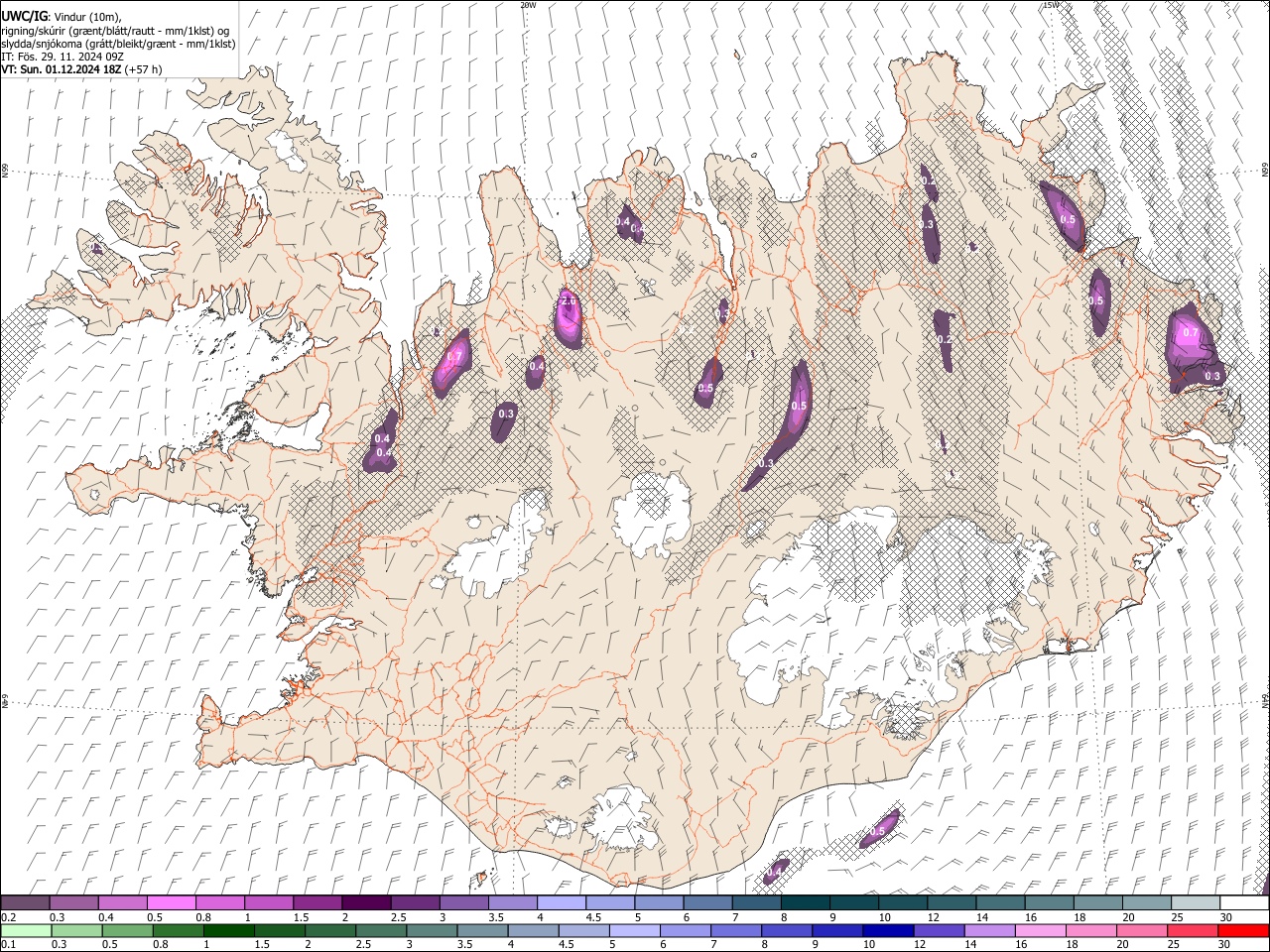Viewport: 1270px width, 952px height.
Task: Click the darkest green bottom-row swatch between 1 and 1.5
Action: (x=229, y=931)
